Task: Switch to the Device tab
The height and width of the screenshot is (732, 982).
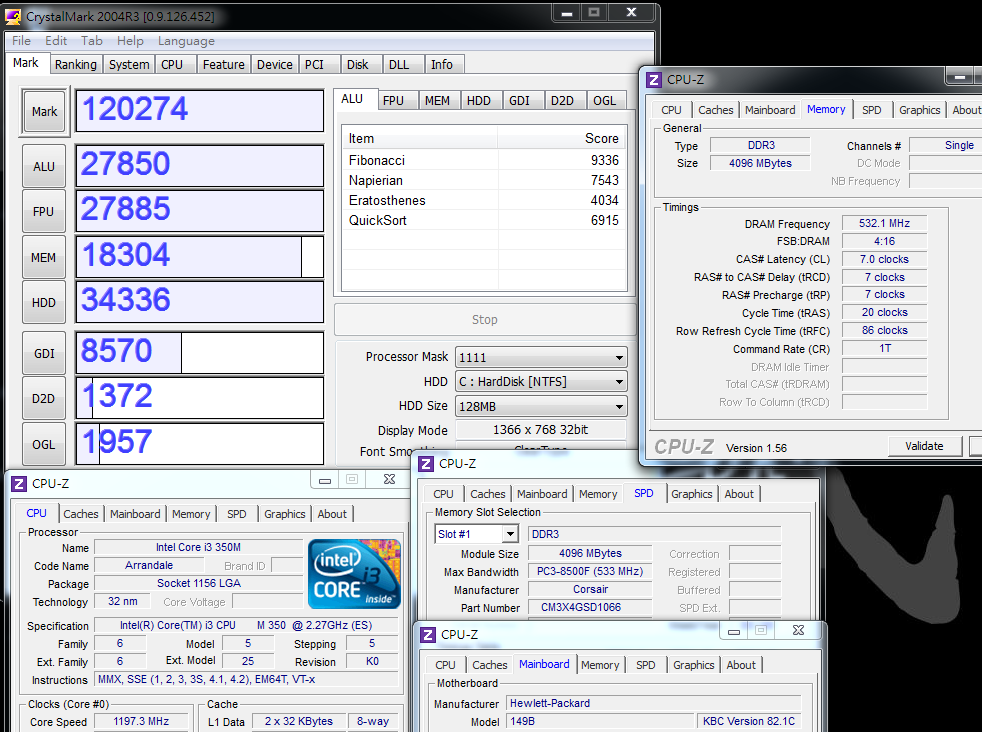Action: pyautogui.click(x=275, y=64)
